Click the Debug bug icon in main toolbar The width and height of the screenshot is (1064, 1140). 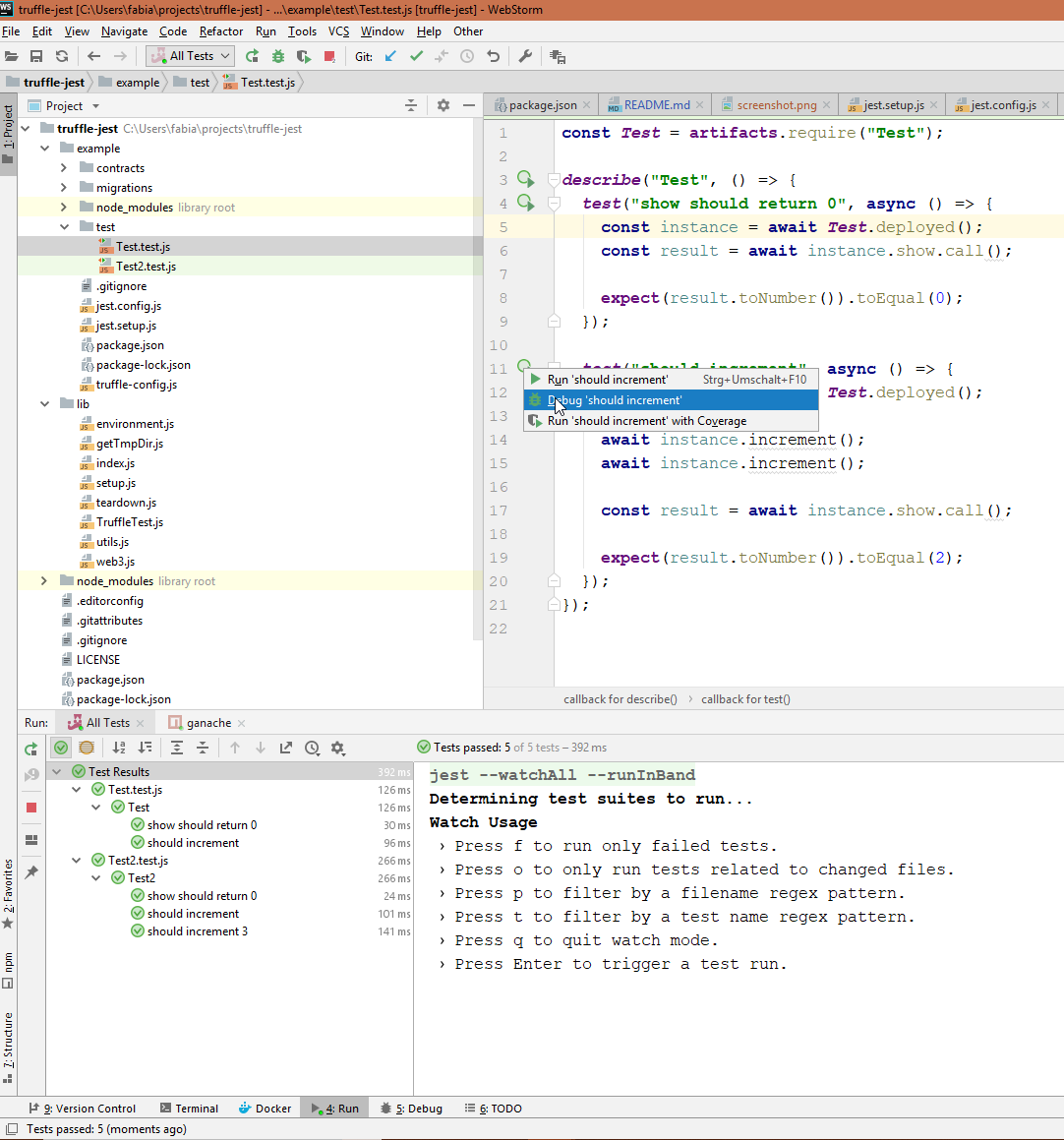click(x=278, y=56)
